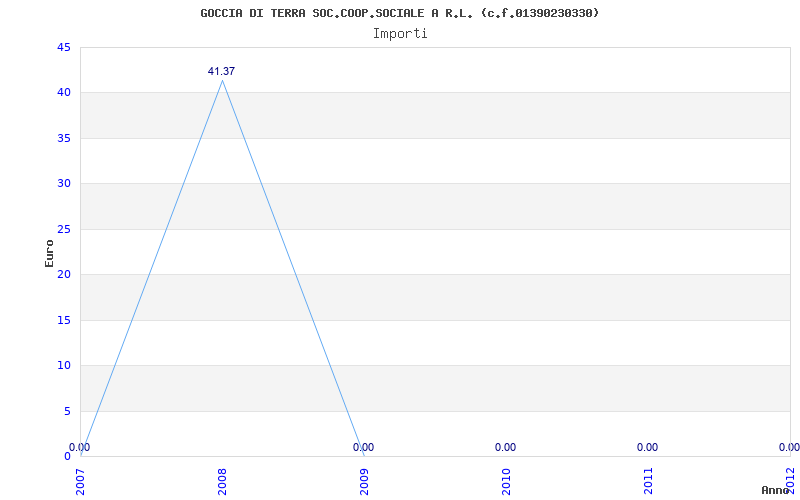Click the 0.00 data label above 2011
The image size is (800, 500).
click(647, 447)
